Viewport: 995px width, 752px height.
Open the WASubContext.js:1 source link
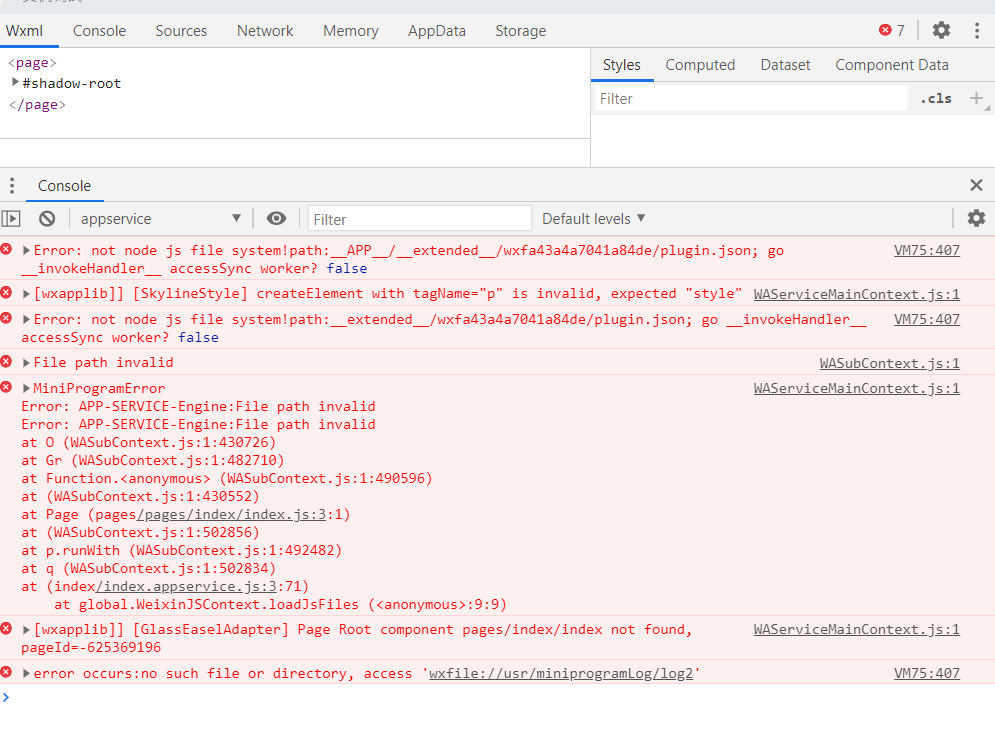890,363
